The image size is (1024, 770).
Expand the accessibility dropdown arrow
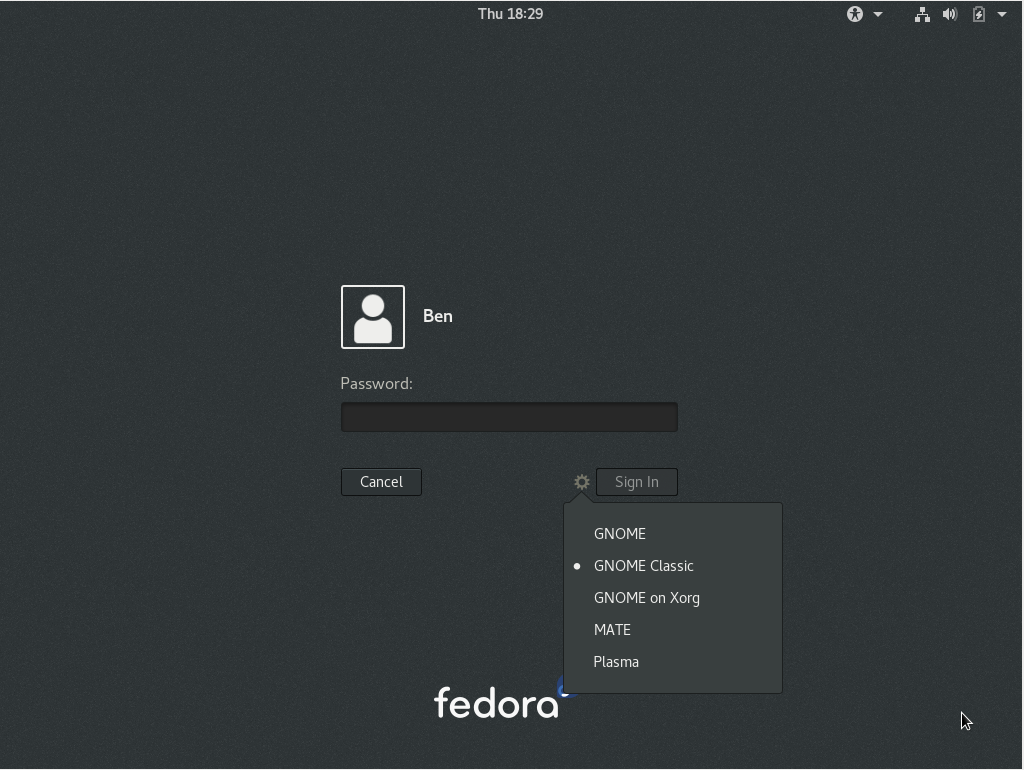tap(878, 14)
